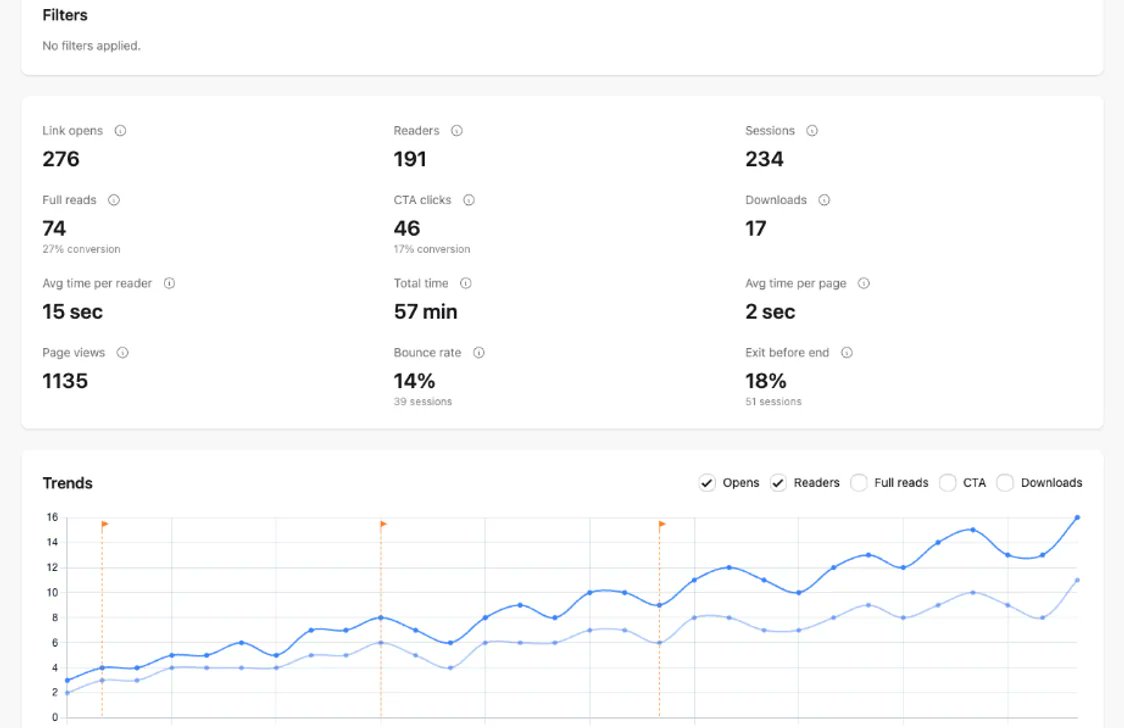Click the 39 sessions bounce text
The height and width of the screenshot is (728, 1124).
click(x=422, y=402)
